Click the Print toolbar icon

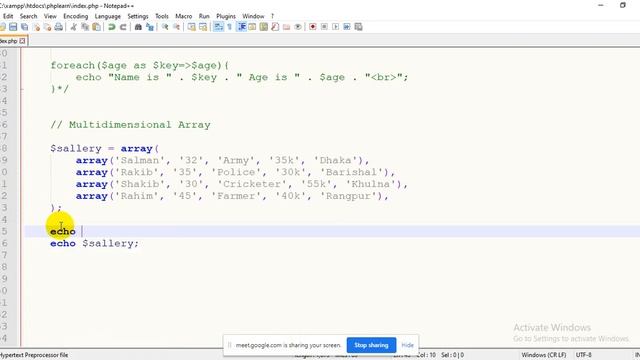[x=59, y=27]
